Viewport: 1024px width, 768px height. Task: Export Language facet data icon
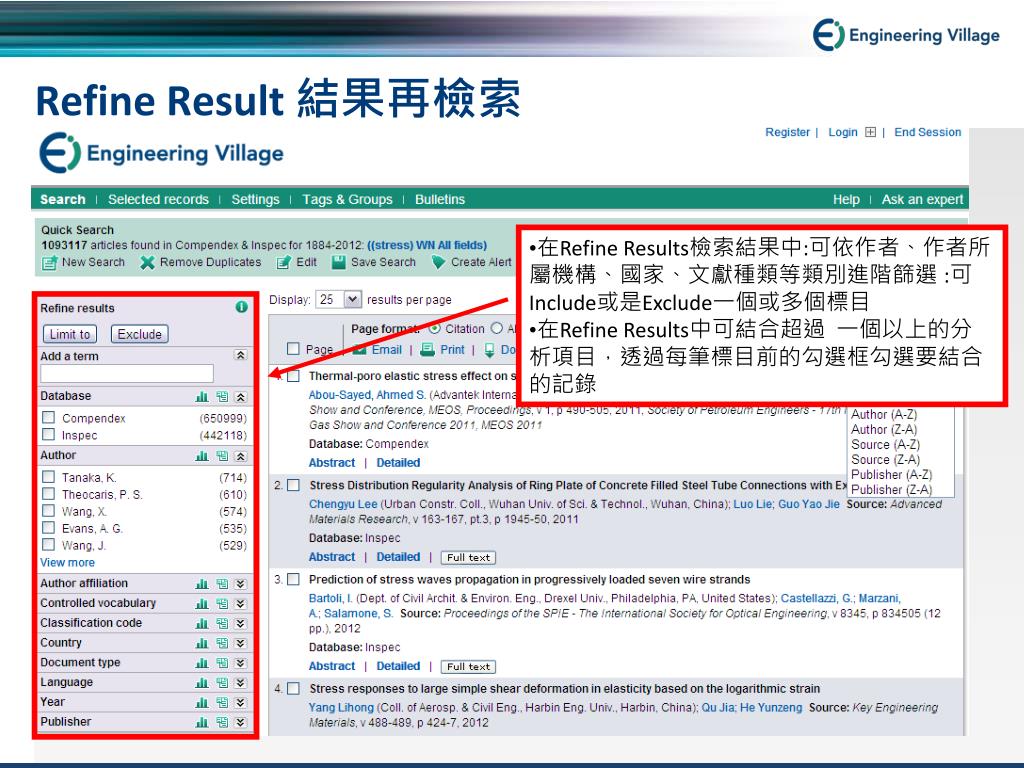click(x=223, y=682)
